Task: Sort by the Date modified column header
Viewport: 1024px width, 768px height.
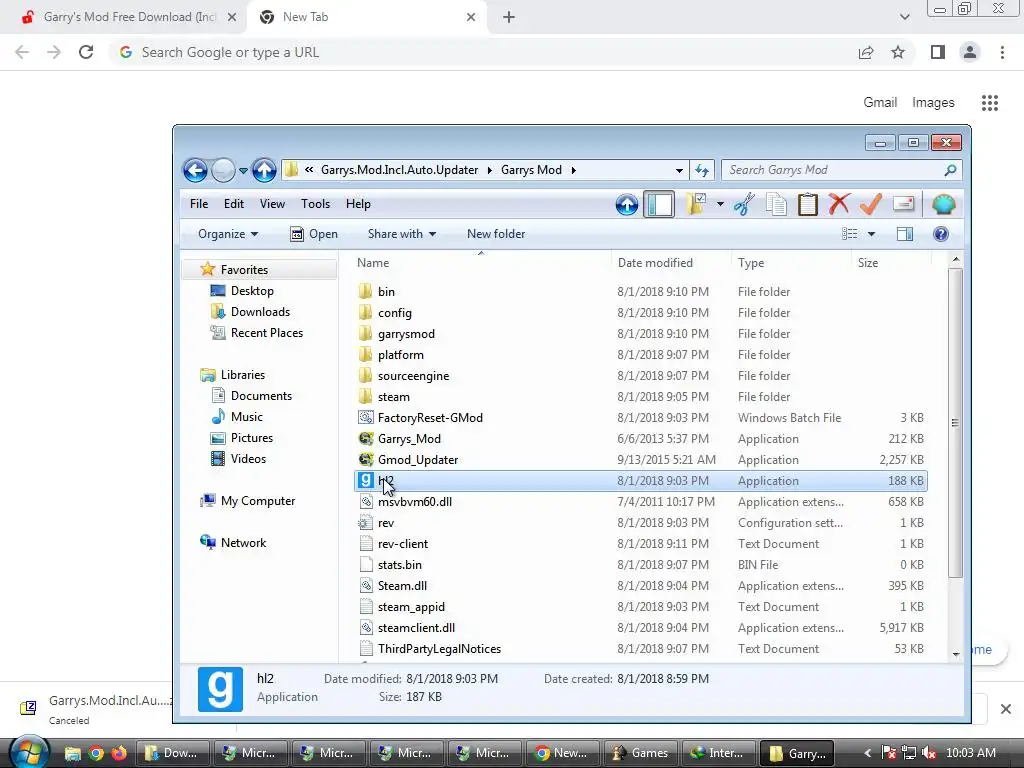Action: 655,263
